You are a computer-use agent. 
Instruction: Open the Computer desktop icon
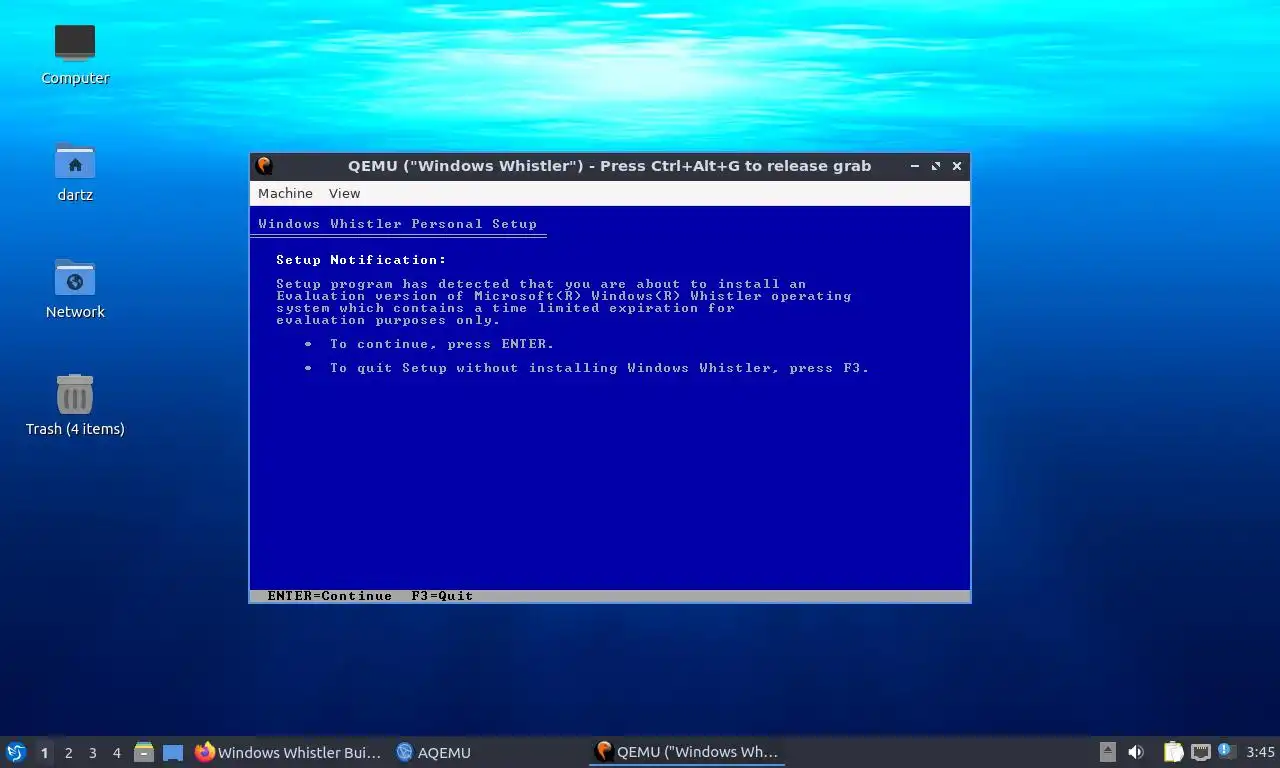pos(75,54)
